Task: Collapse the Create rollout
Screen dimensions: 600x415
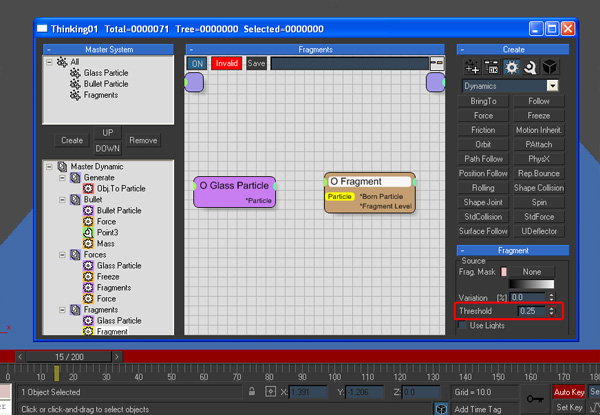Action: (513, 49)
